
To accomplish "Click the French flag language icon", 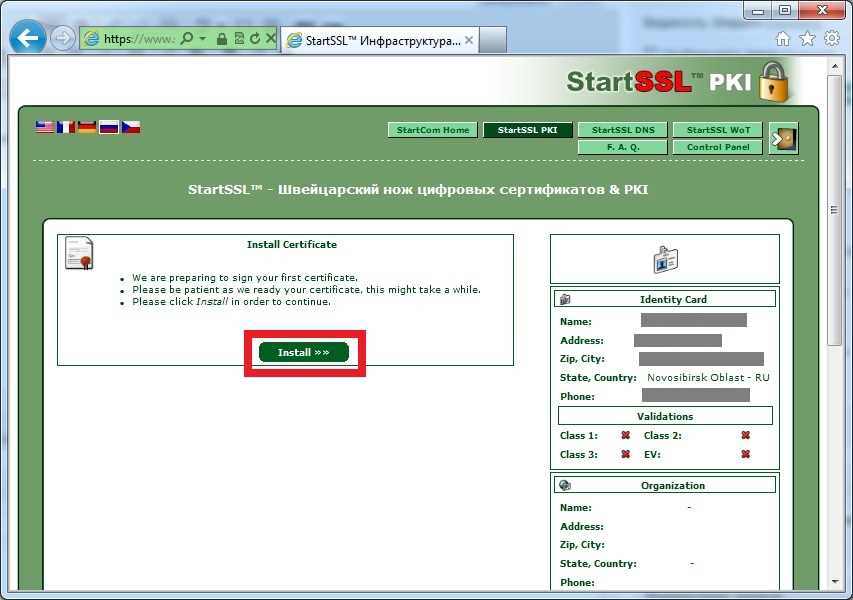I will tap(66, 127).
